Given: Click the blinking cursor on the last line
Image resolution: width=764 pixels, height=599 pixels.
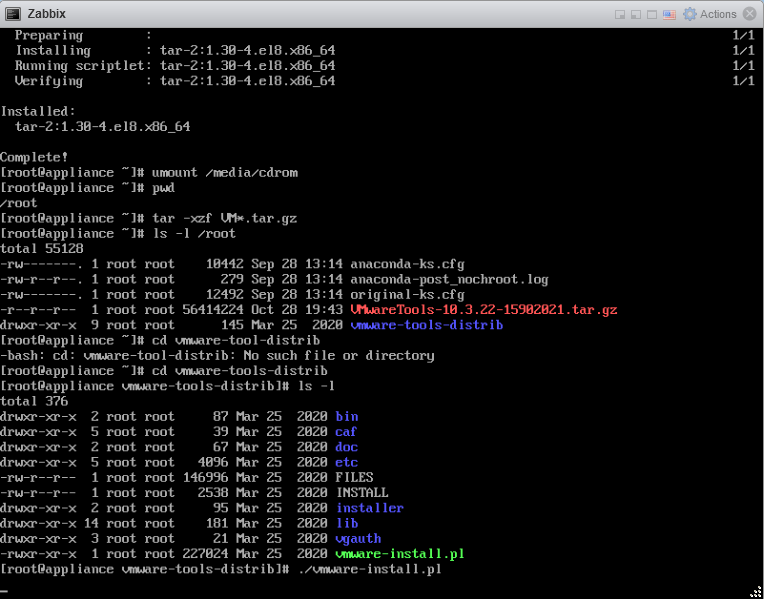Looking at the screenshot, I should coord(4,589).
